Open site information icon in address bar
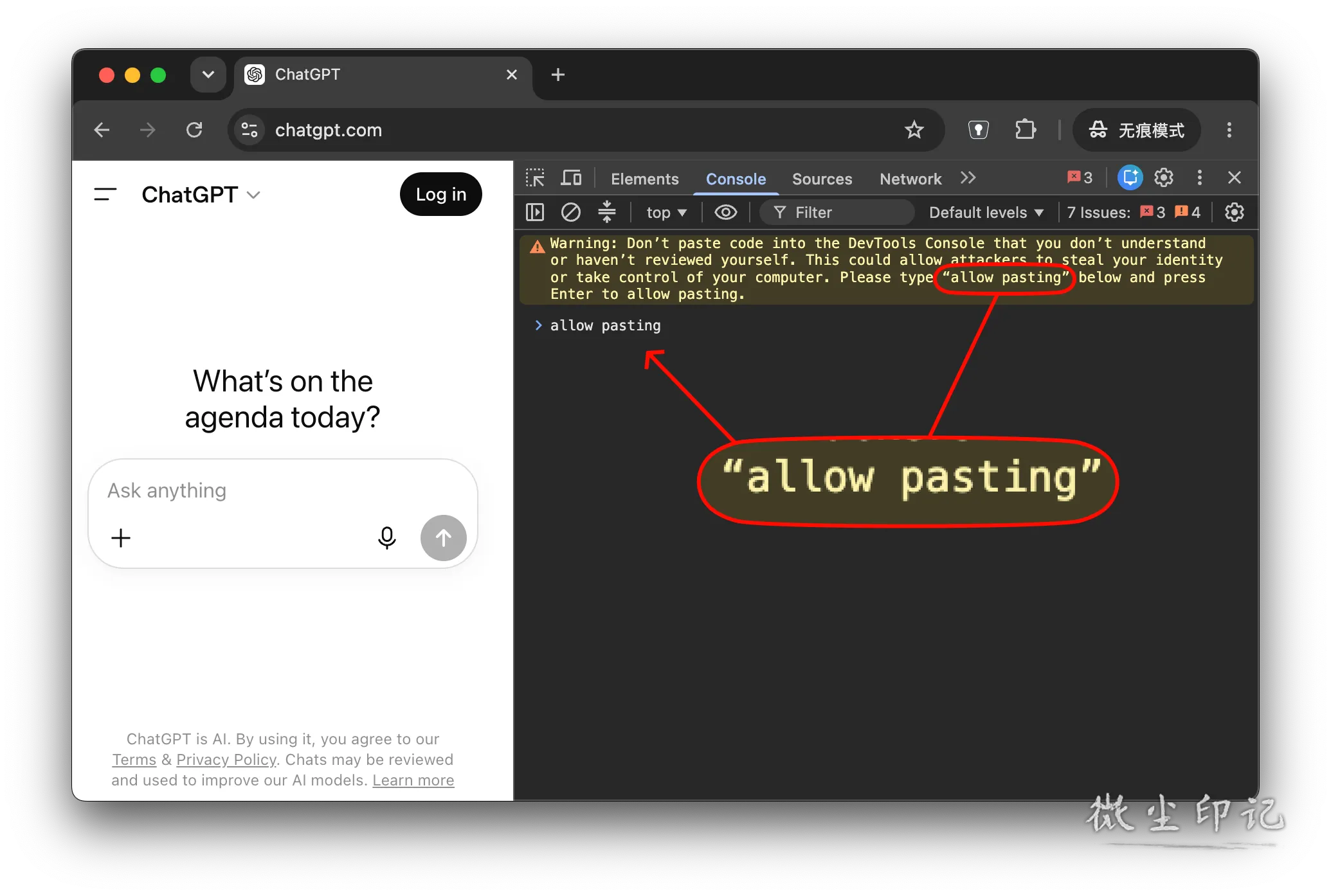This screenshot has width=1331, height=896. (x=249, y=130)
